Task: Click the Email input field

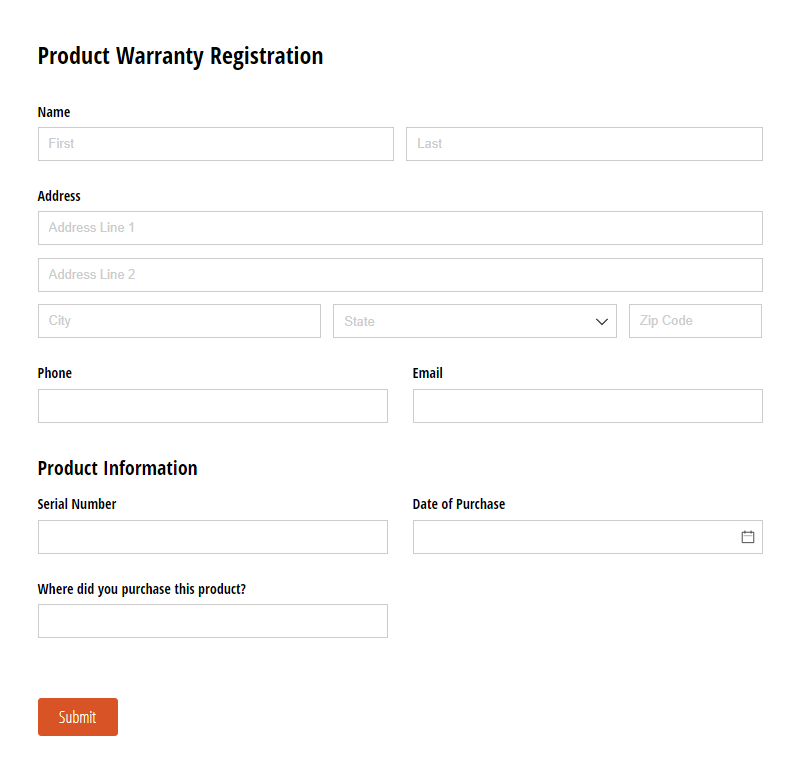Action: coord(587,405)
